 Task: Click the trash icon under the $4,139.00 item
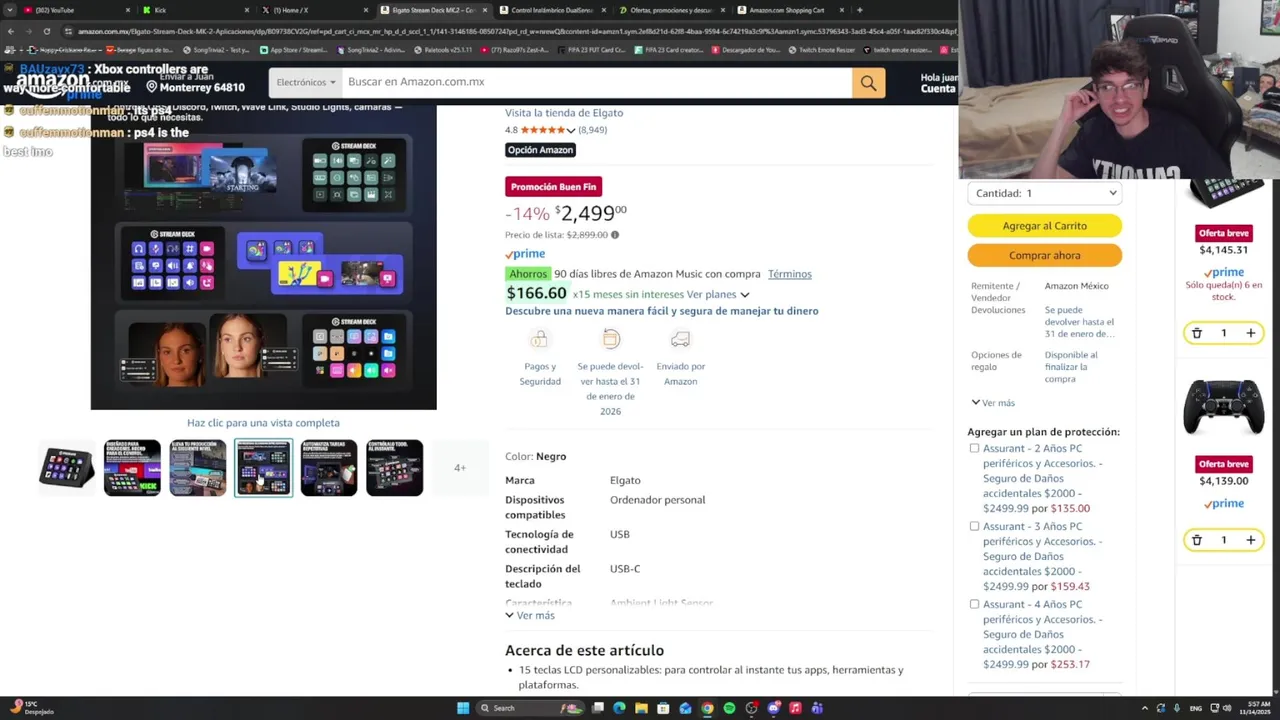pyautogui.click(x=1197, y=540)
